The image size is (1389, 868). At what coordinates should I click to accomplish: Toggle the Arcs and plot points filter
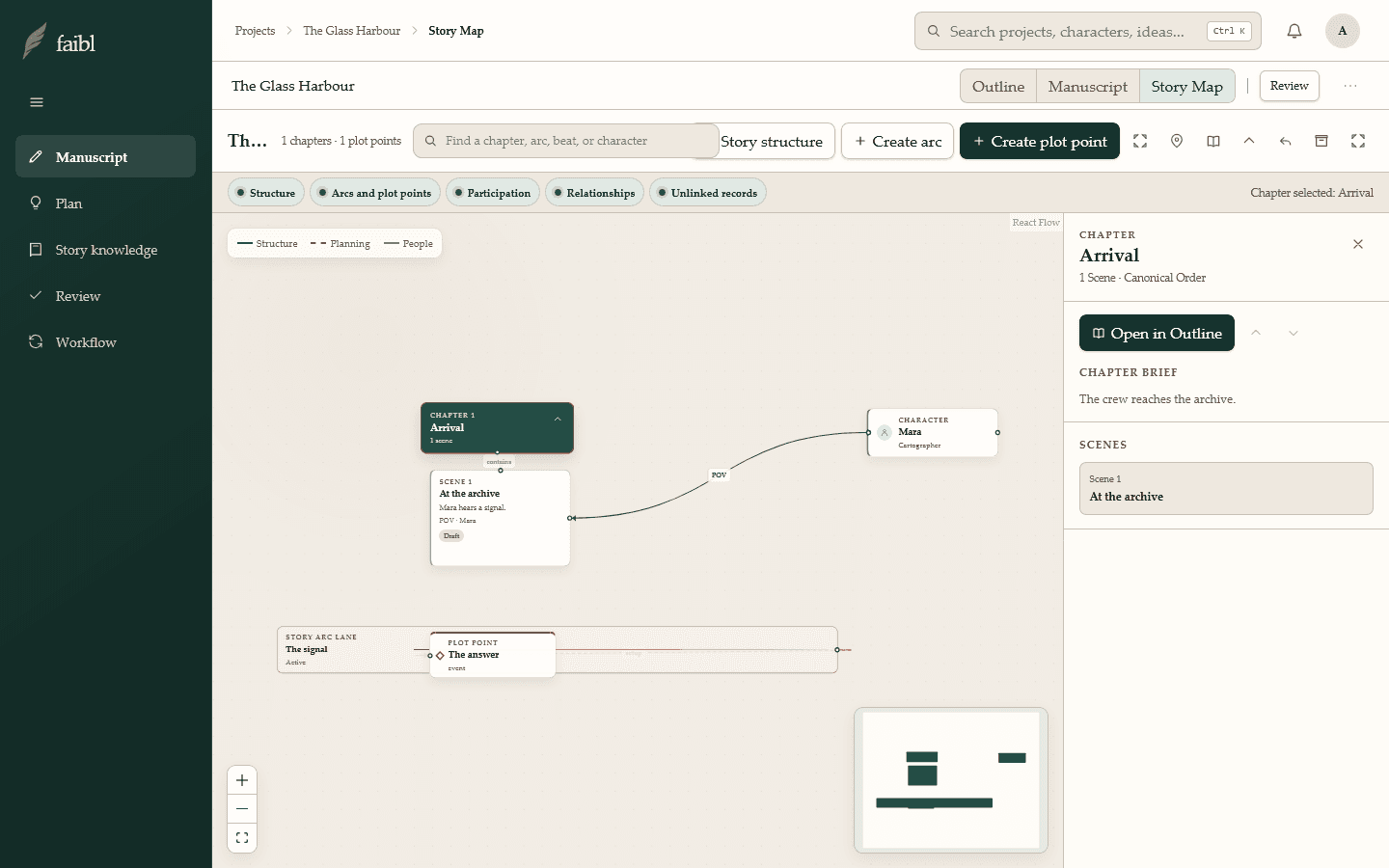point(375,193)
